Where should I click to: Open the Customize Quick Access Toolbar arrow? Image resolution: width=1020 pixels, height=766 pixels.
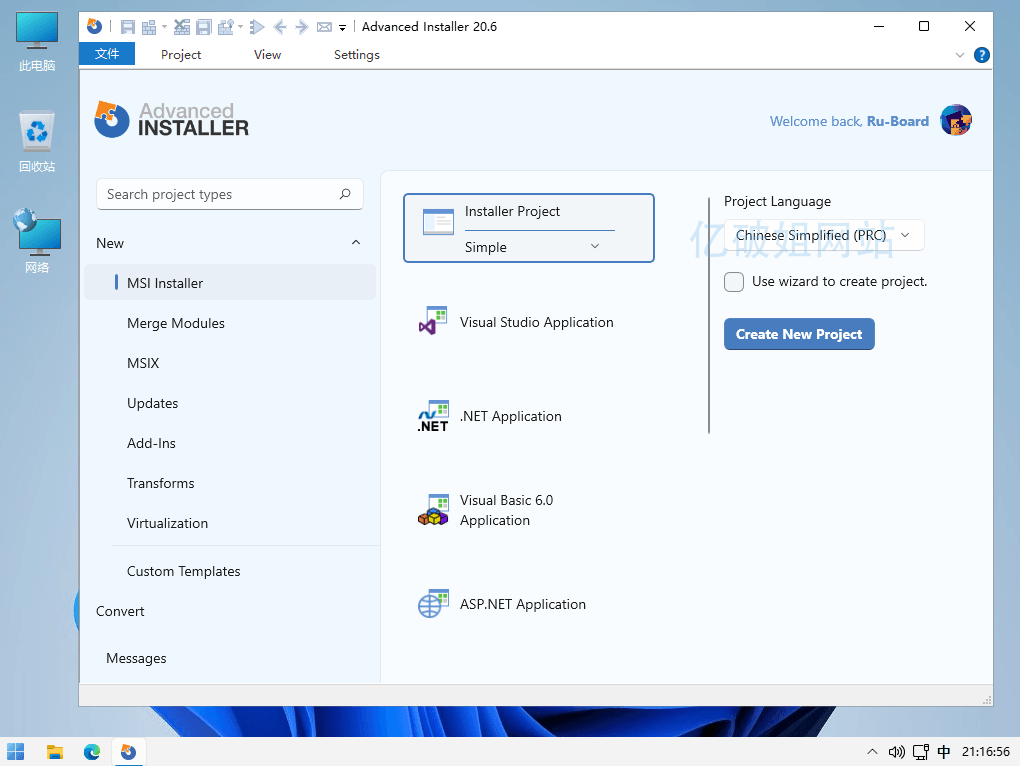(342, 28)
